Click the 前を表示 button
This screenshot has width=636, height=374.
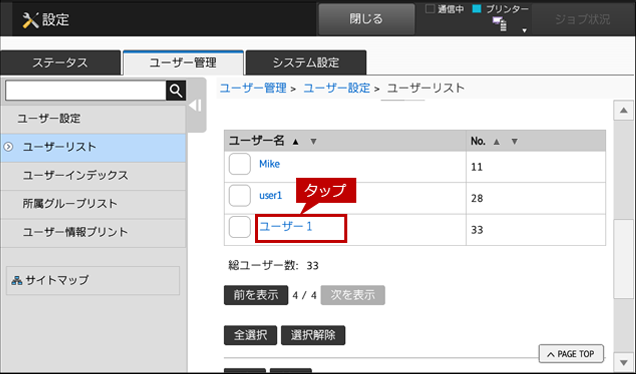[x=256, y=295]
